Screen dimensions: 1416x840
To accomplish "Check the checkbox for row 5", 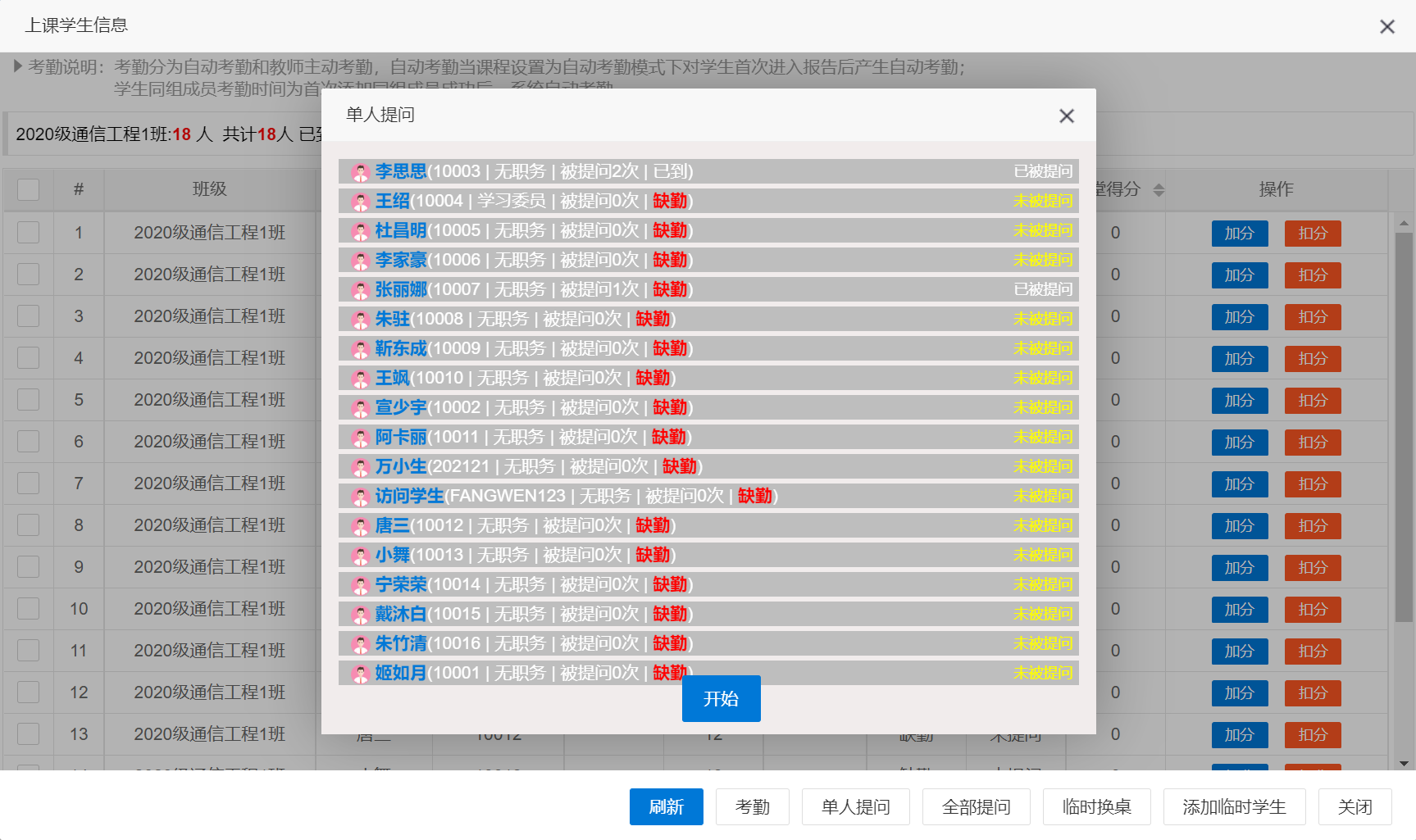I will (x=29, y=400).
